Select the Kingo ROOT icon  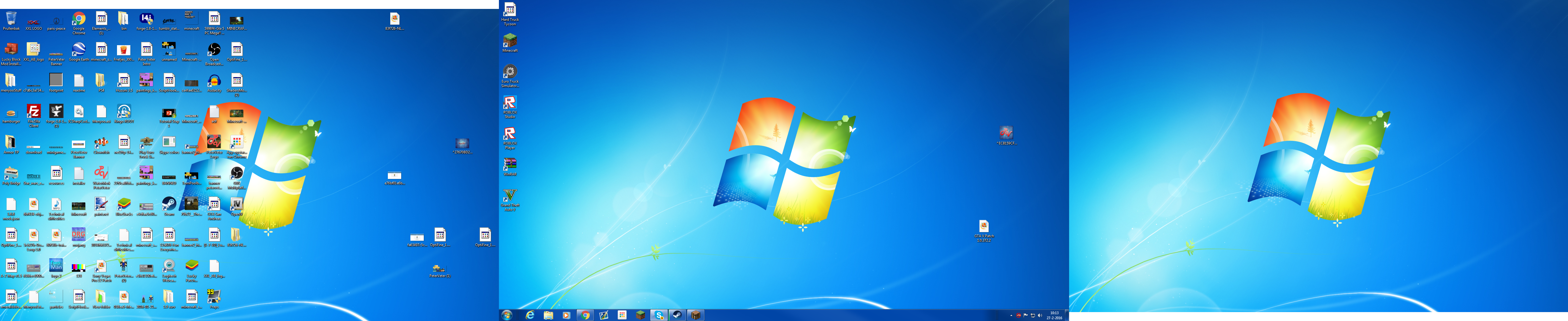tap(124, 114)
